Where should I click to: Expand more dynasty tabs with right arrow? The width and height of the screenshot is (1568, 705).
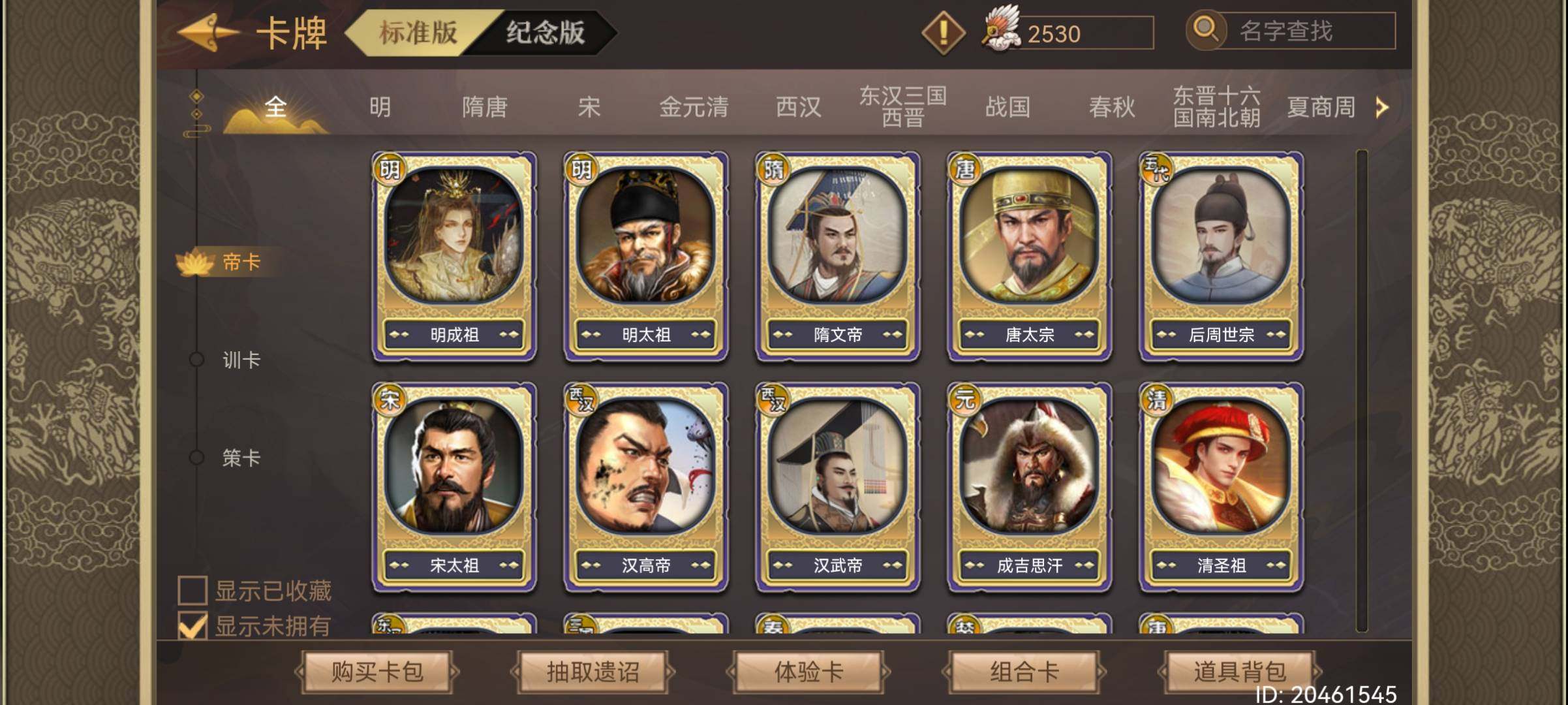pyautogui.click(x=1382, y=107)
